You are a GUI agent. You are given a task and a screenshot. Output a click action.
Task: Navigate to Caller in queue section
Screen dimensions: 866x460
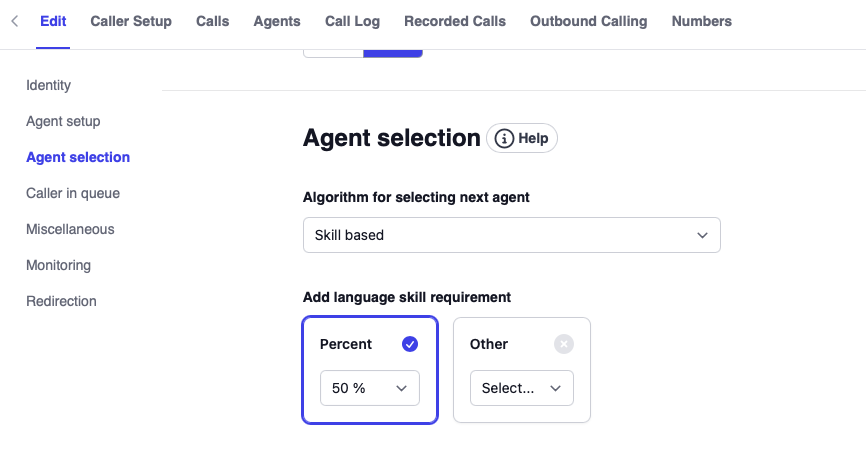[x=73, y=193]
